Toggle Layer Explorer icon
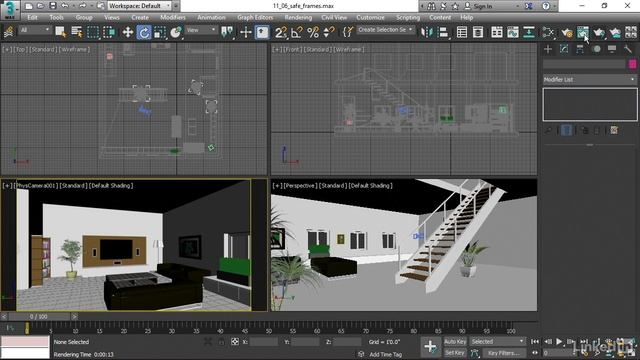 point(478,32)
